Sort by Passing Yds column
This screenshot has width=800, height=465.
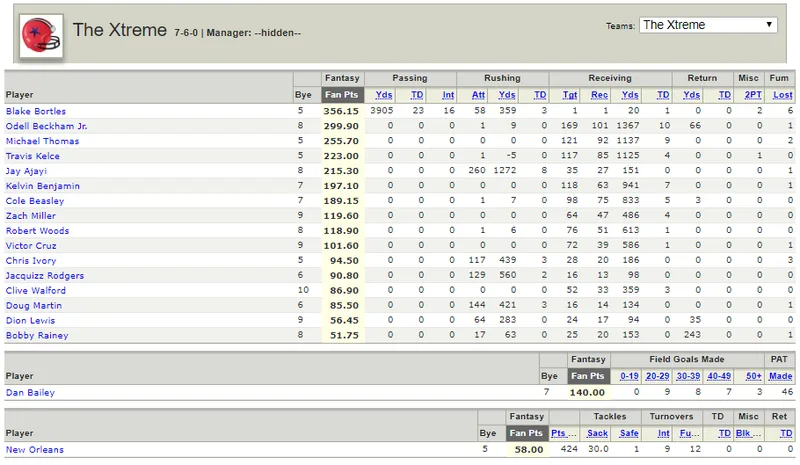[384, 94]
